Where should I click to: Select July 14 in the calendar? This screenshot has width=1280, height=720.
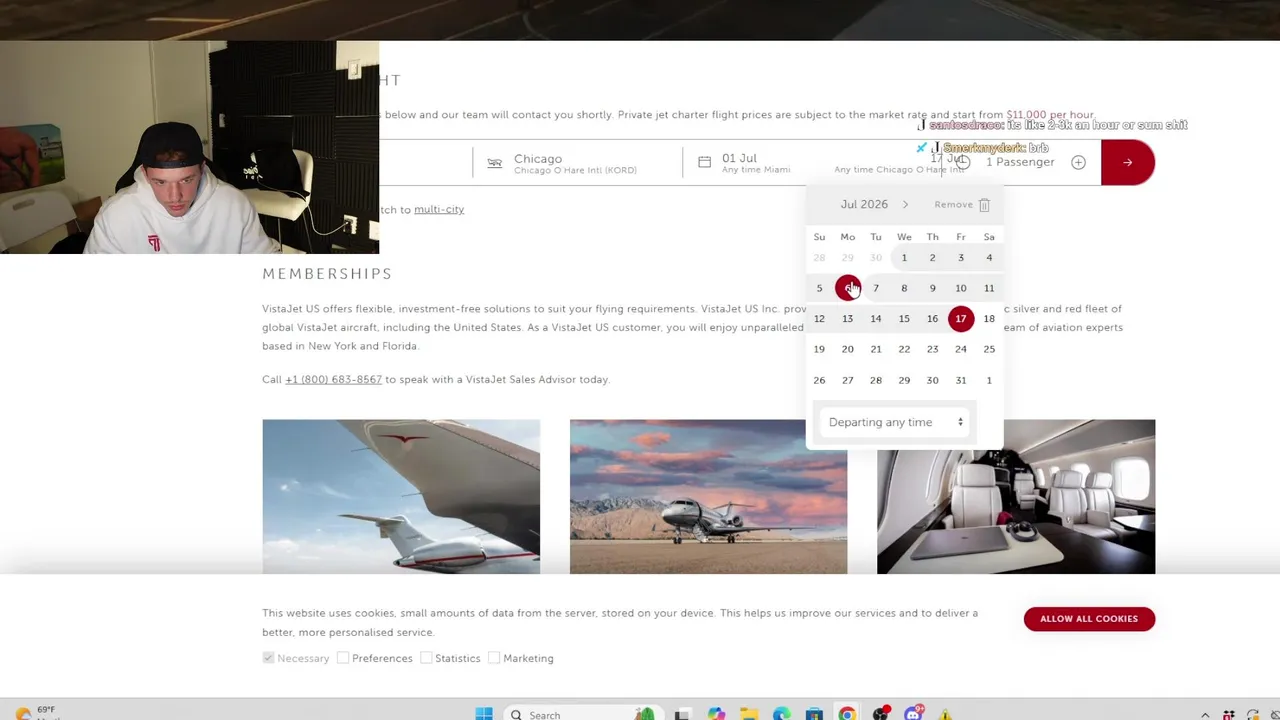point(875,319)
